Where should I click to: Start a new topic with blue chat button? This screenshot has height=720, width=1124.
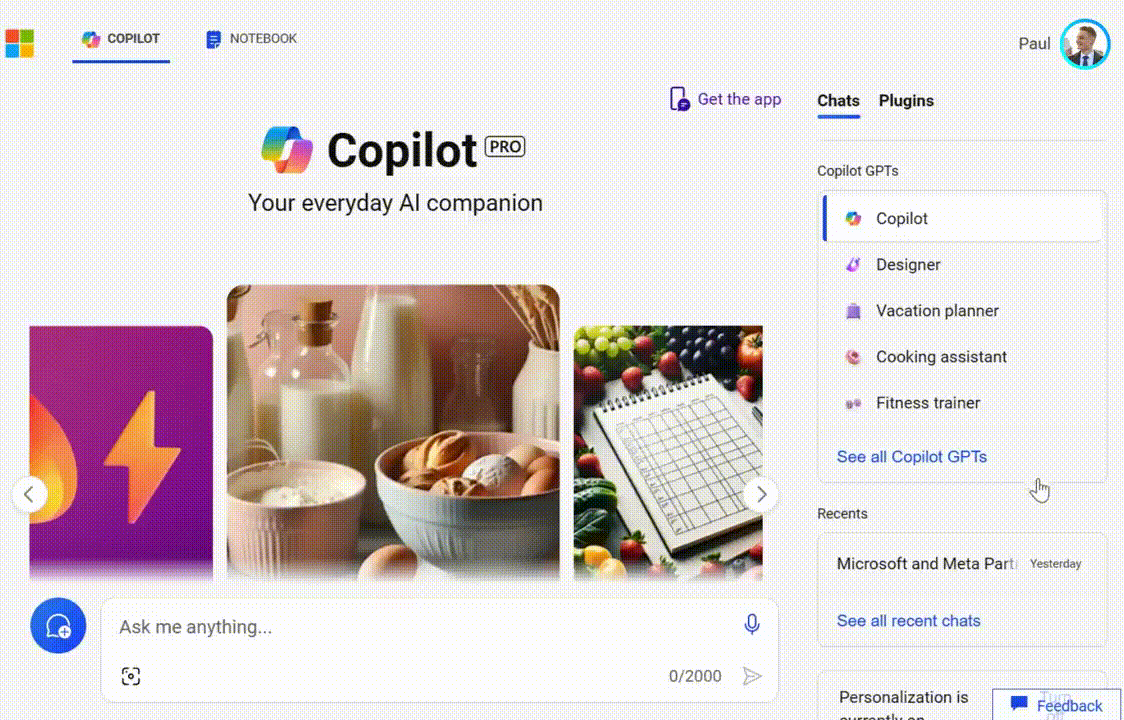tap(58, 625)
